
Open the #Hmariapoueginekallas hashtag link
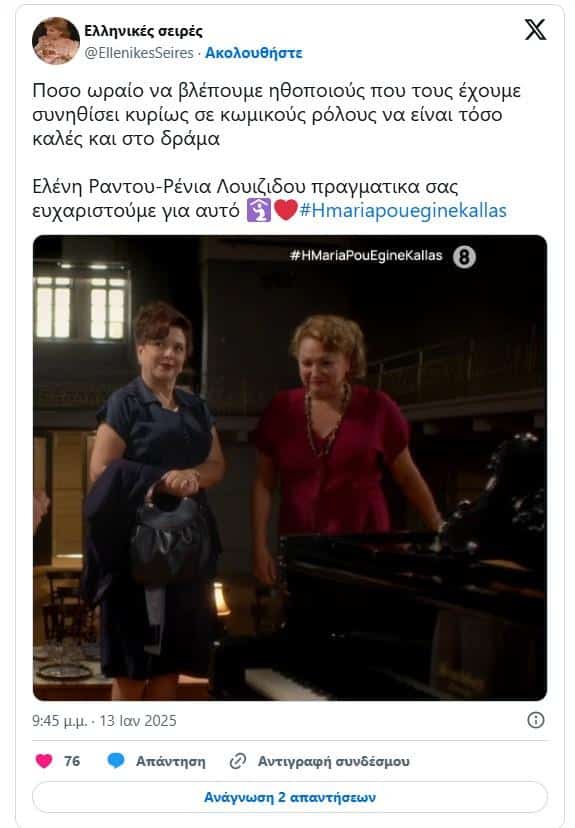pos(403,211)
